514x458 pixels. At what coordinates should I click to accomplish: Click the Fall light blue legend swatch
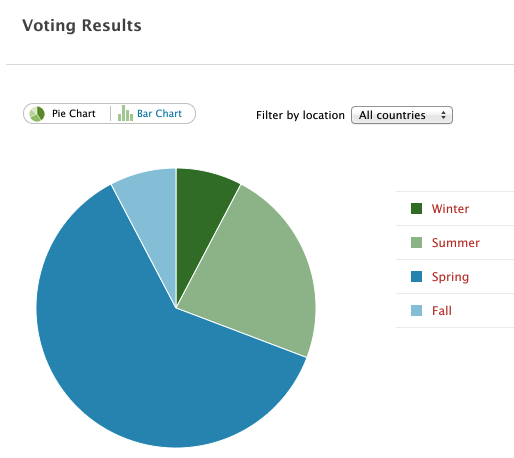(x=416, y=310)
